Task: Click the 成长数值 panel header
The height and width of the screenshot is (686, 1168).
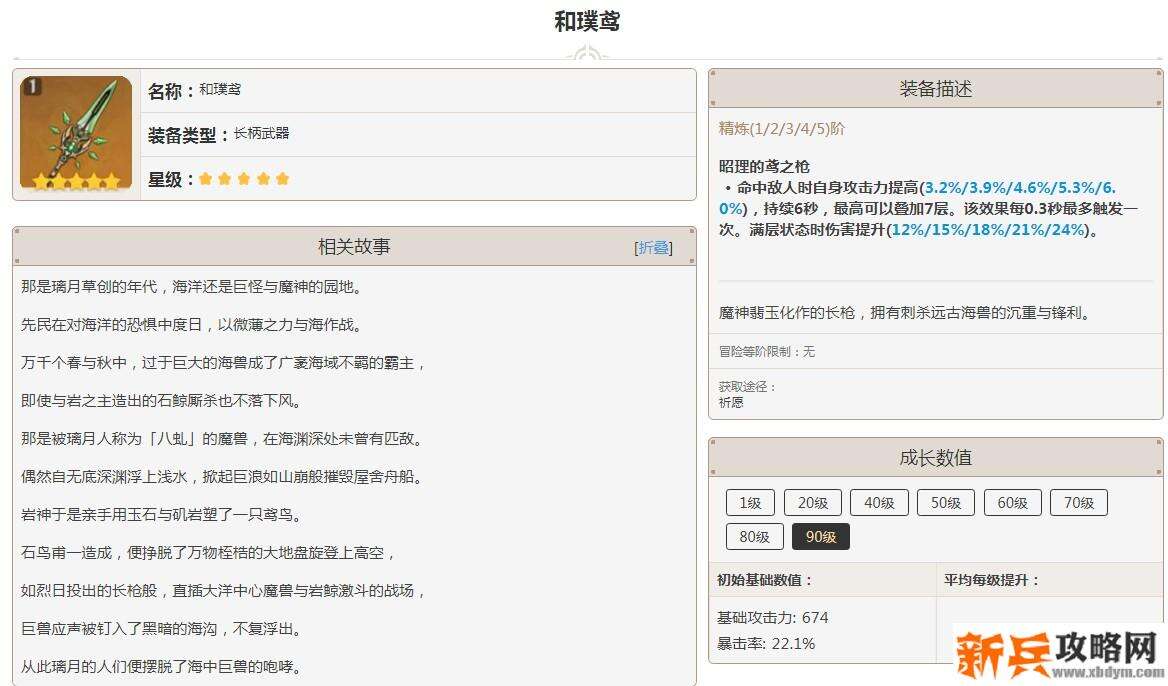Action: [x=935, y=457]
